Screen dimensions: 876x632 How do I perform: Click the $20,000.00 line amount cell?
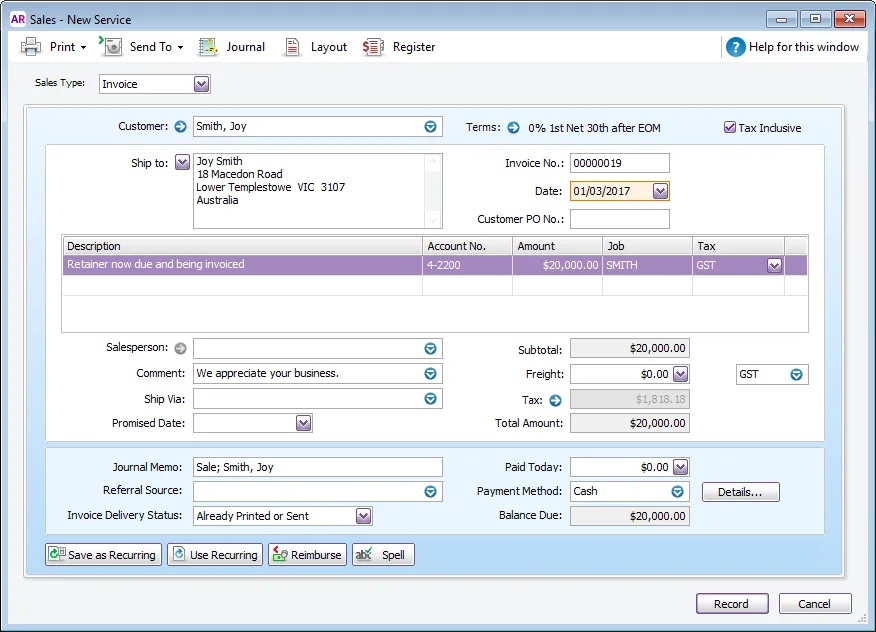[x=557, y=265]
